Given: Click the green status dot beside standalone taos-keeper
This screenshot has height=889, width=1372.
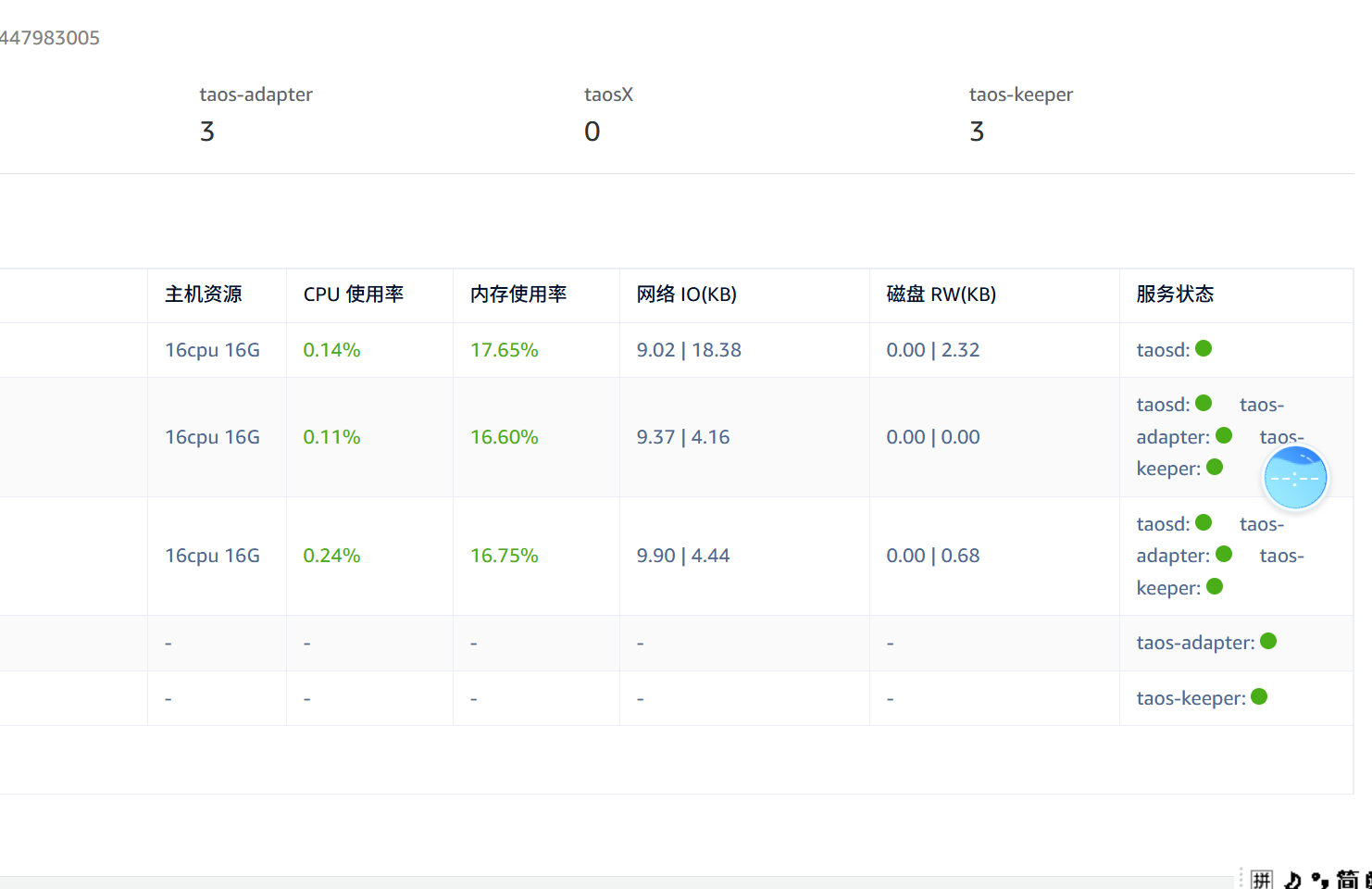Looking at the screenshot, I should coord(1259,696).
